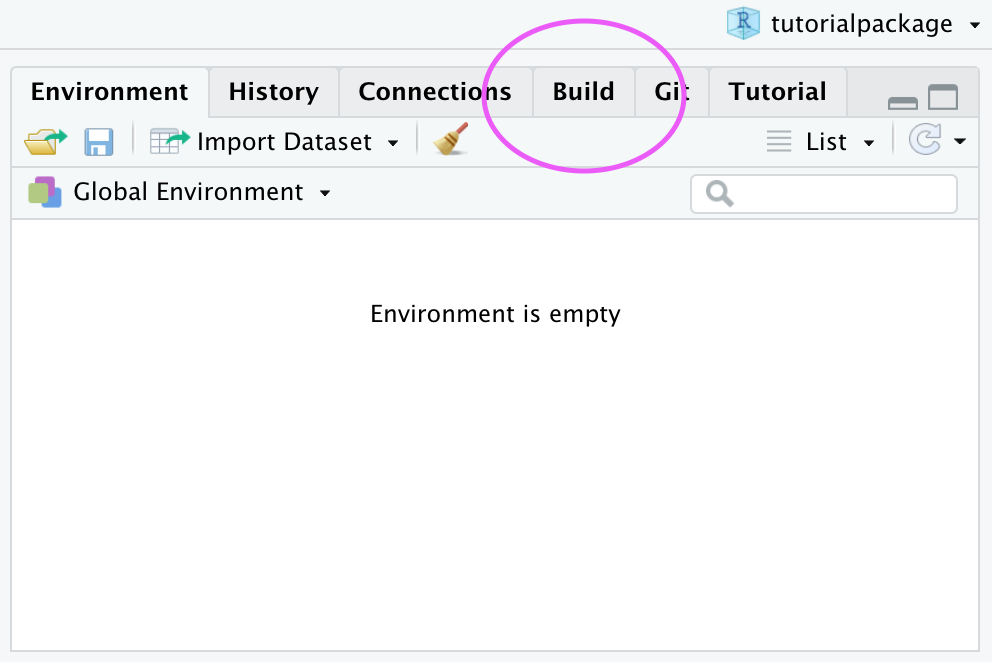The width and height of the screenshot is (992, 662).
Task: Open the tutorialpackage project menu arrow
Action: point(975,26)
